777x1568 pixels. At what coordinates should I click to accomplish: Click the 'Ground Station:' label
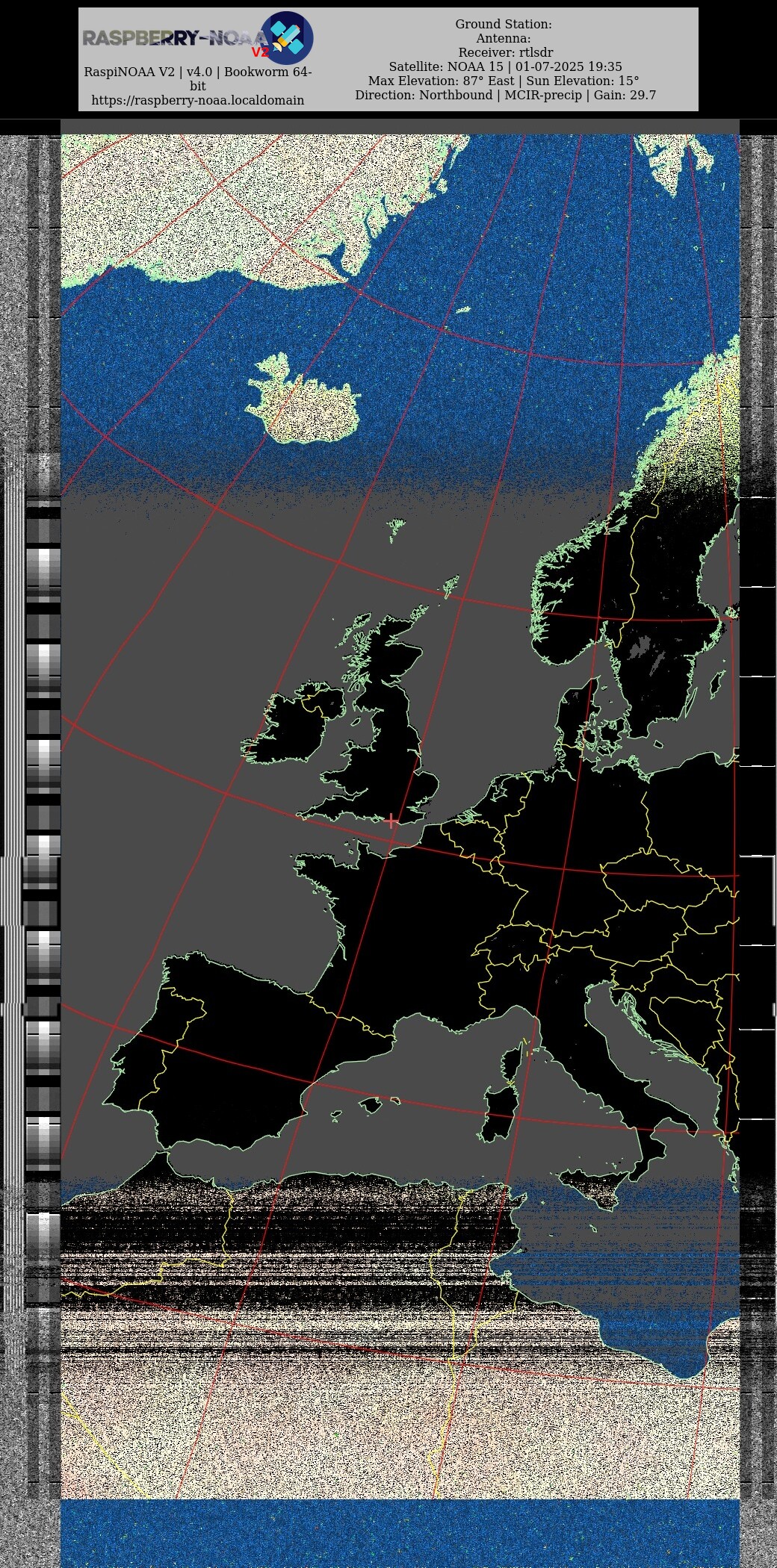[504, 24]
